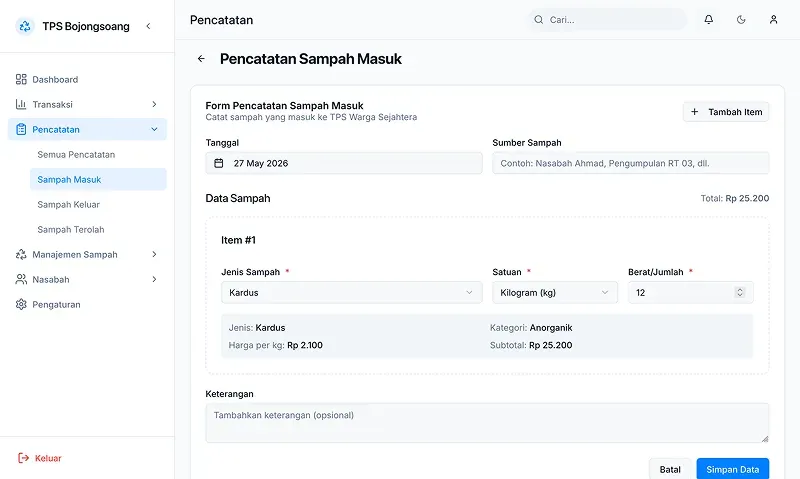Toggle dark mode moon icon
Viewport: 800px width, 479px height.
pyautogui.click(x=741, y=19)
